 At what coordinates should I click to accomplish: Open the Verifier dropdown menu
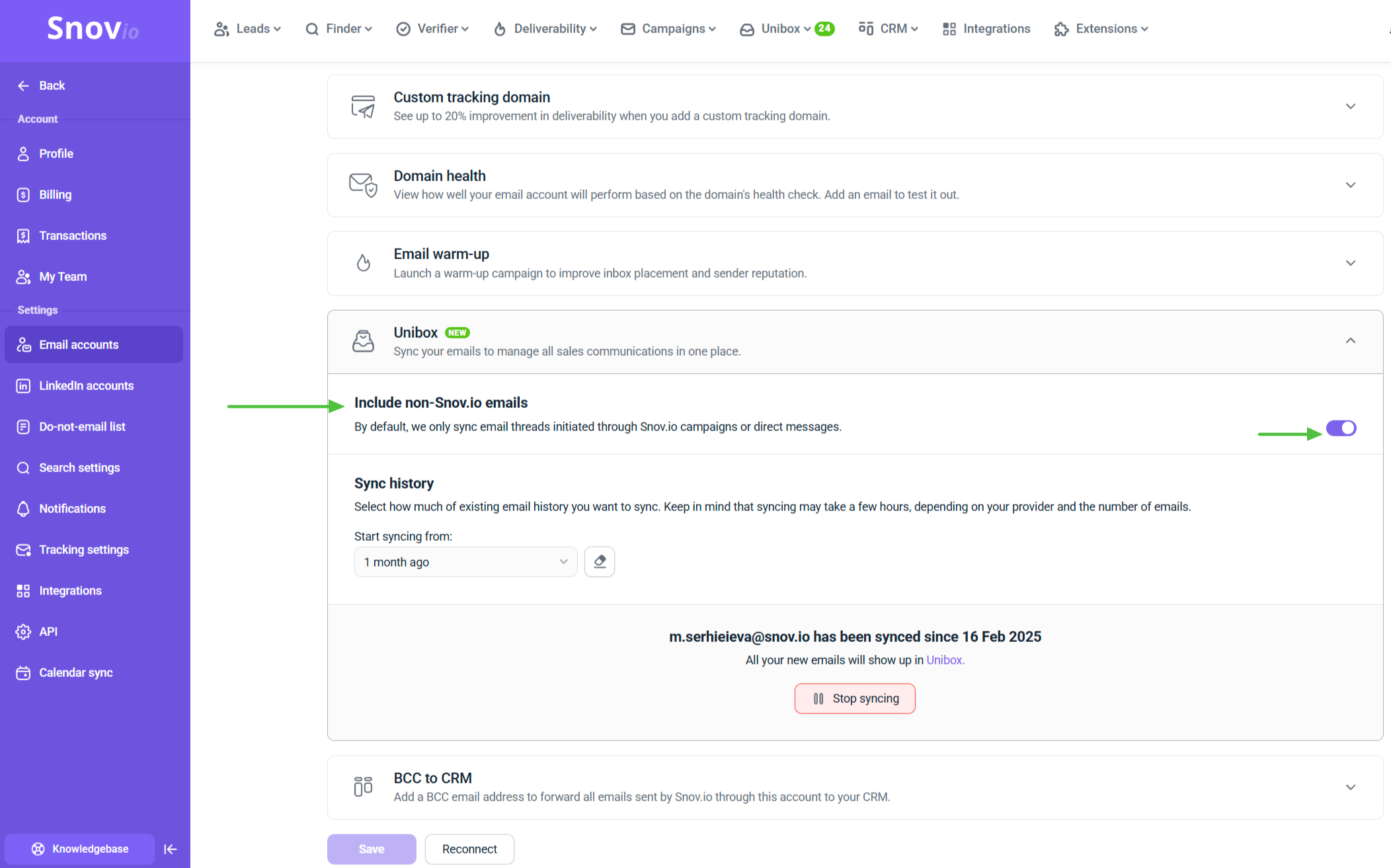(432, 28)
